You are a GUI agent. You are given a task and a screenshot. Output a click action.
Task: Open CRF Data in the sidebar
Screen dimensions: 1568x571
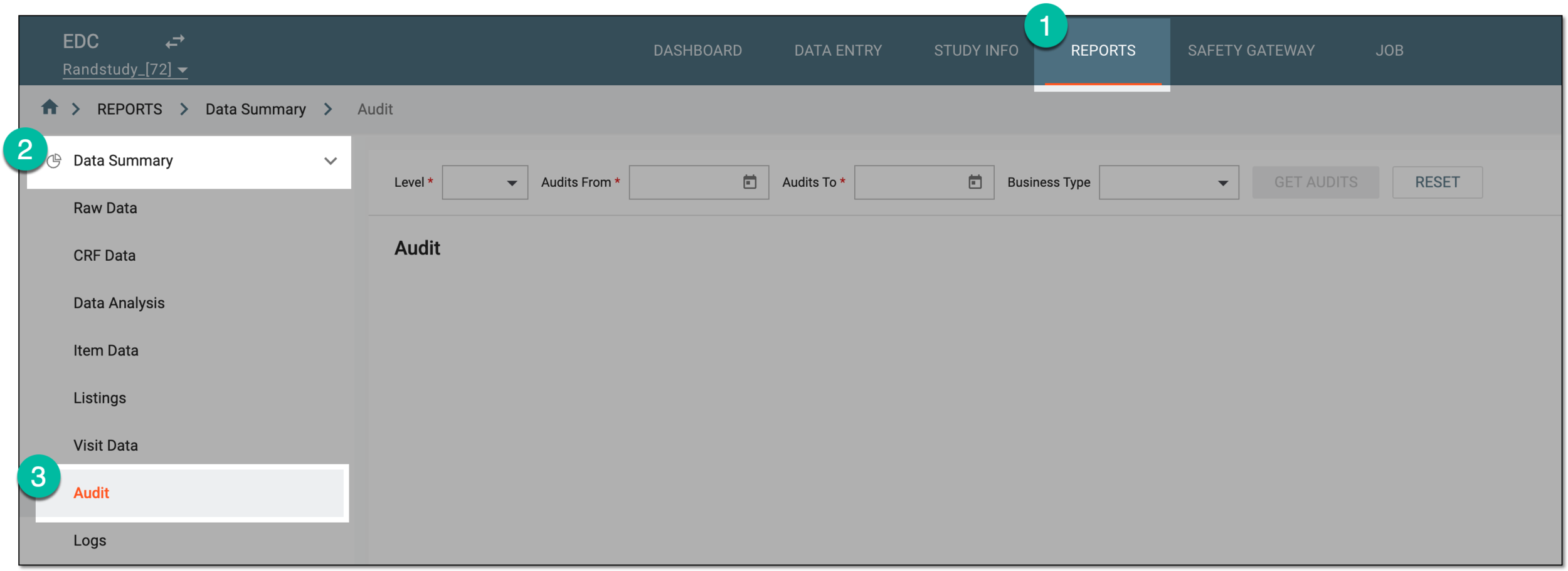pos(104,256)
